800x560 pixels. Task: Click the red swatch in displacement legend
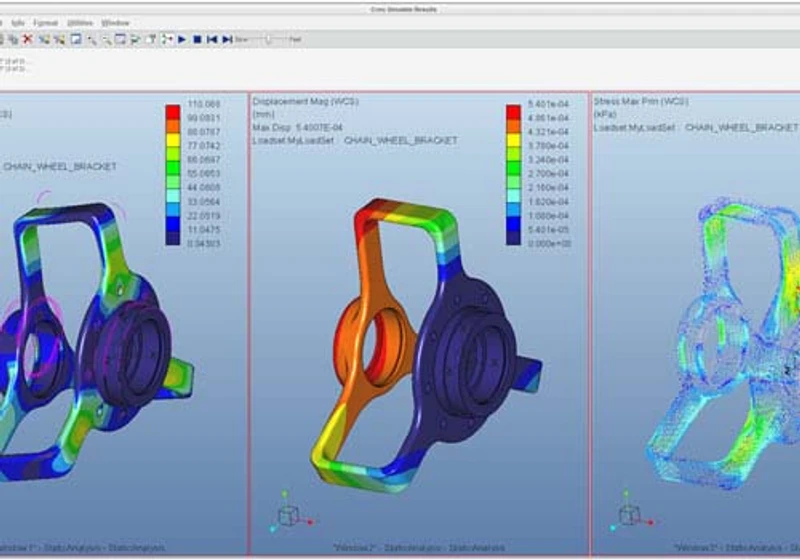[x=513, y=112]
